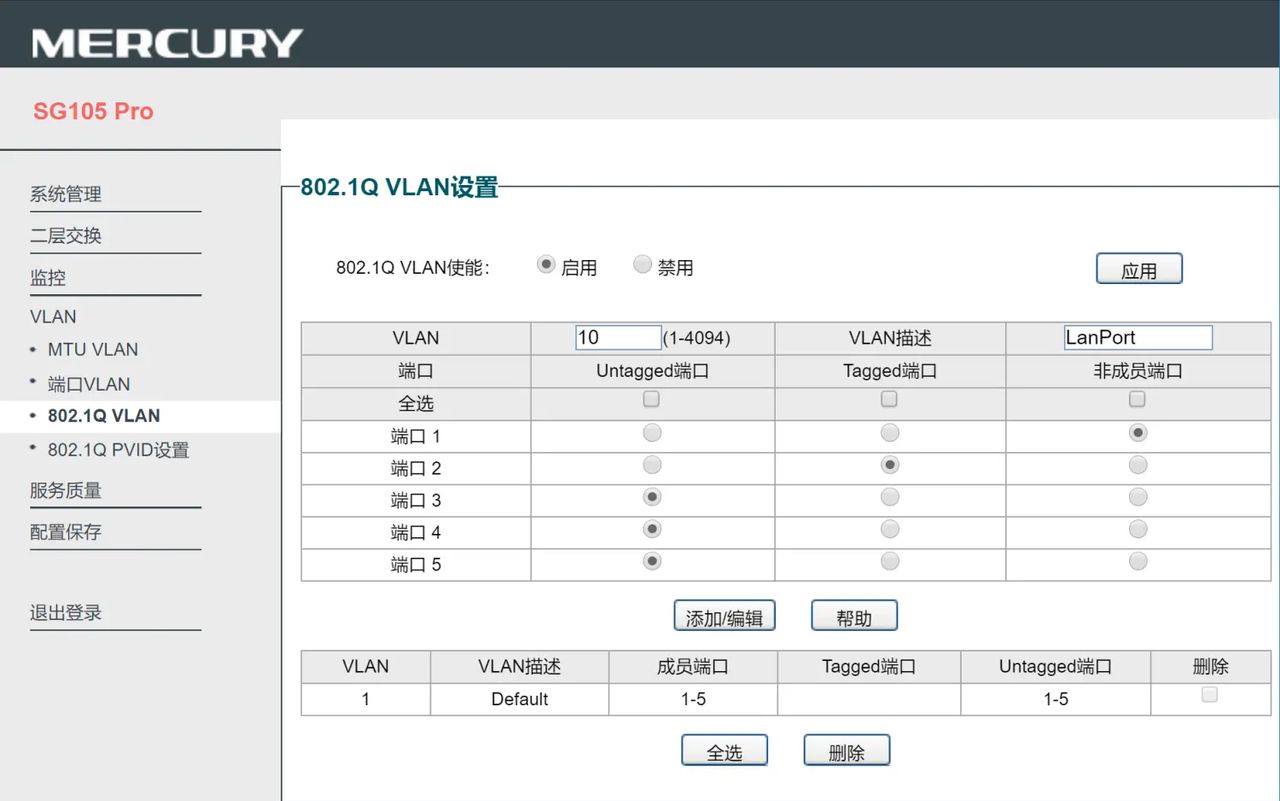Select 启用 for 802.1Q VLAN
The image size is (1280, 801).
(546, 265)
